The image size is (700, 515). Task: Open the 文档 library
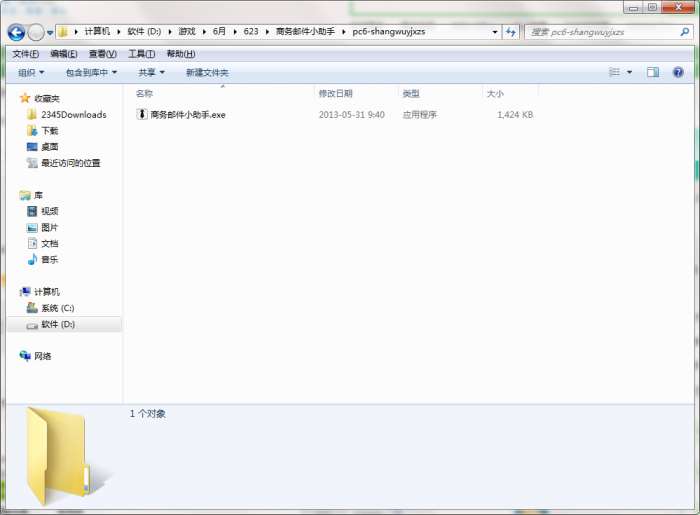[x=50, y=244]
